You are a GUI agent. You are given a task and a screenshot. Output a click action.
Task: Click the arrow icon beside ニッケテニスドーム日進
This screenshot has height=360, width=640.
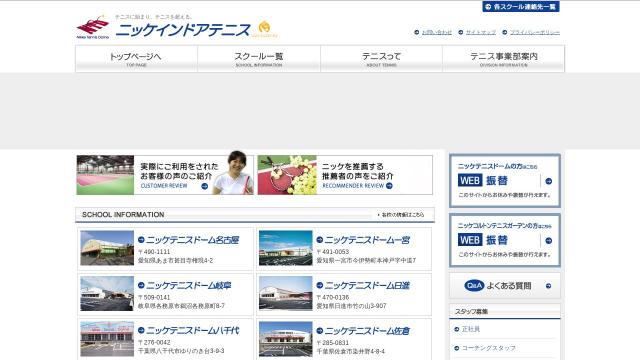point(320,285)
